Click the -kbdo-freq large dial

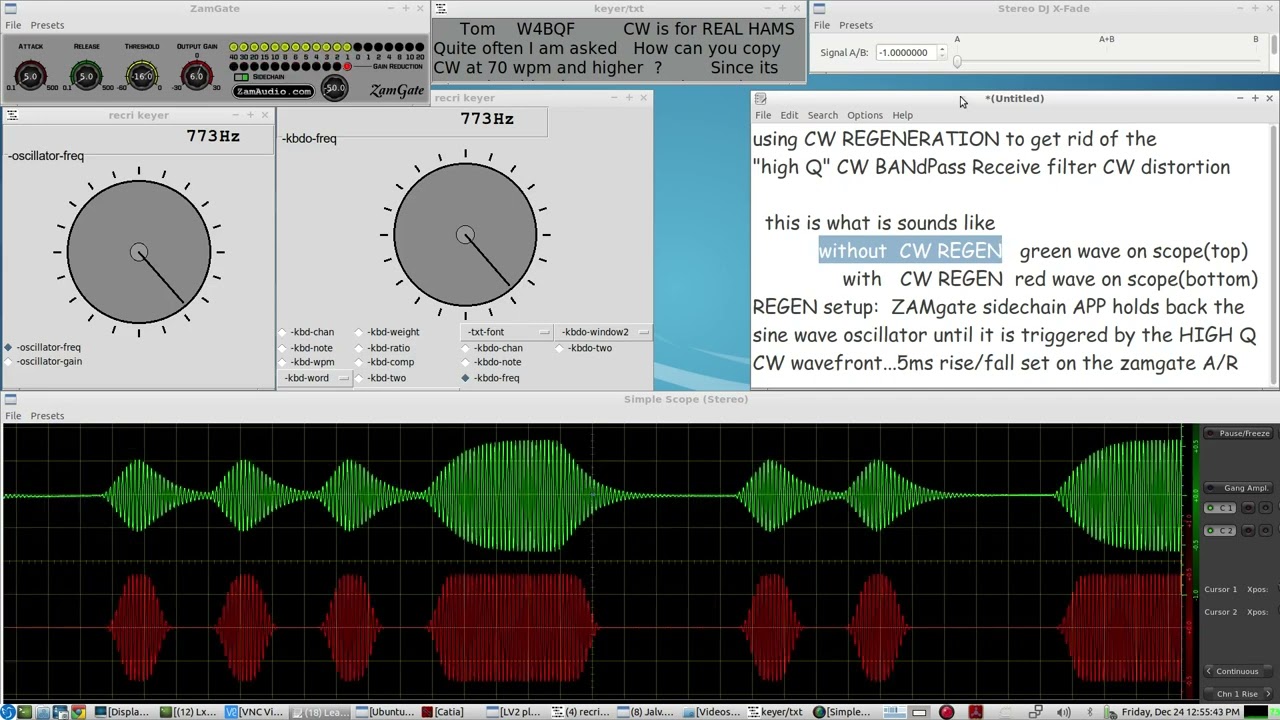pyautogui.click(x=465, y=235)
